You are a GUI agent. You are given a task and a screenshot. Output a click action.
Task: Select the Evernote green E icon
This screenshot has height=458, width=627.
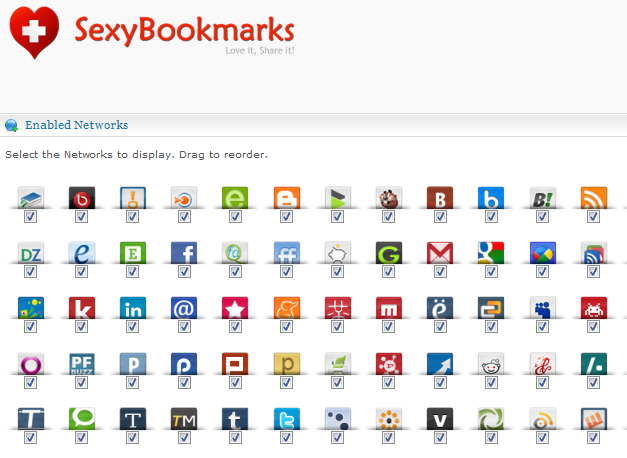click(133, 253)
